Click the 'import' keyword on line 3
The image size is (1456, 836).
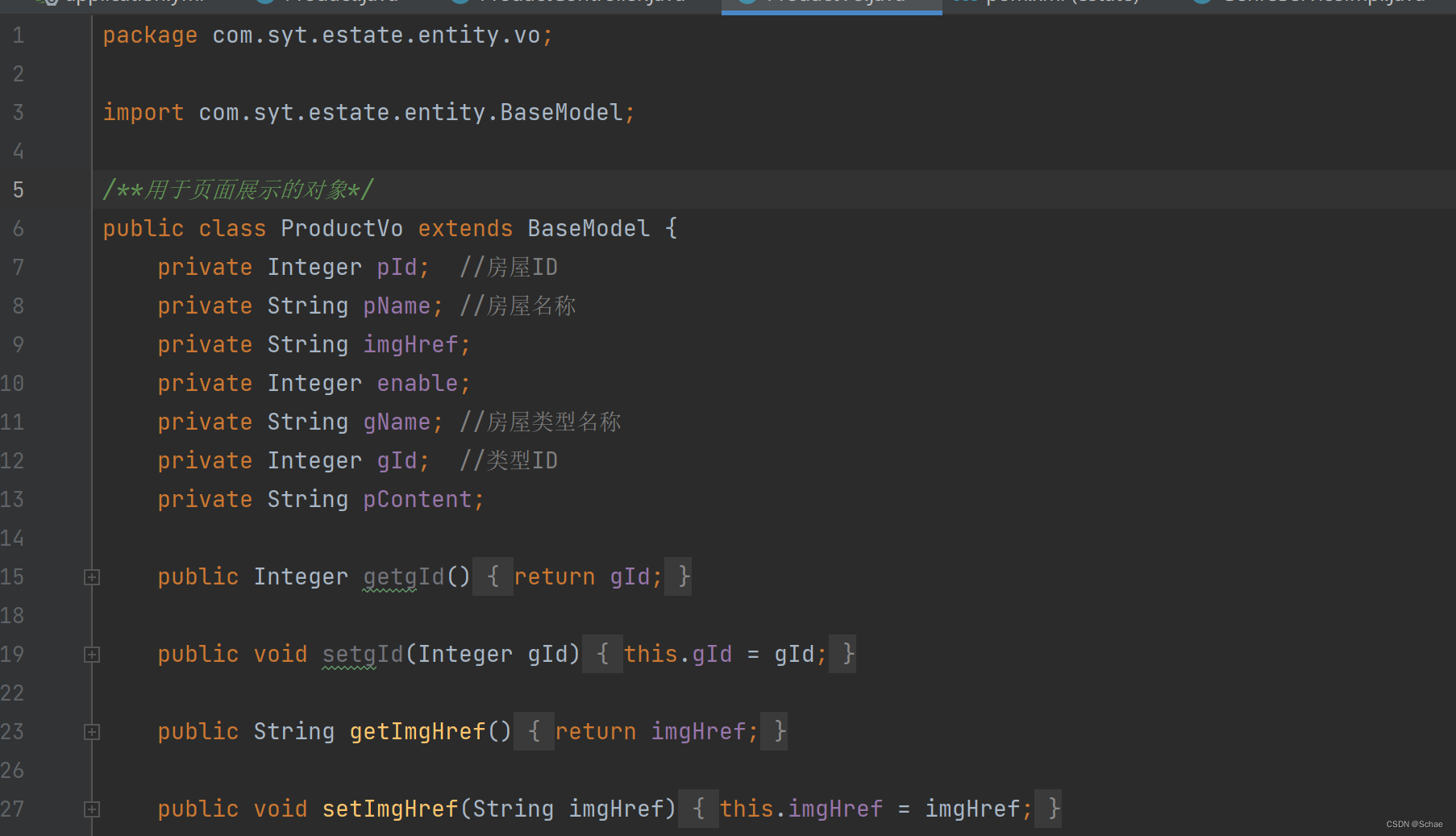(x=144, y=113)
